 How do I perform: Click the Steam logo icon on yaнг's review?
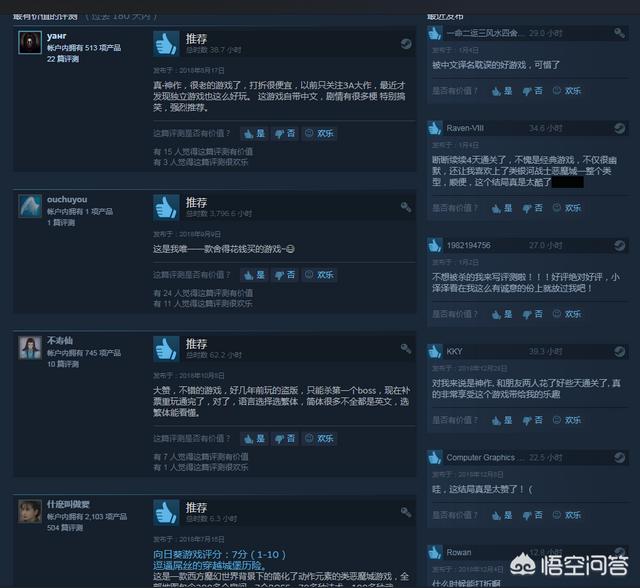click(x=406, y=44)
